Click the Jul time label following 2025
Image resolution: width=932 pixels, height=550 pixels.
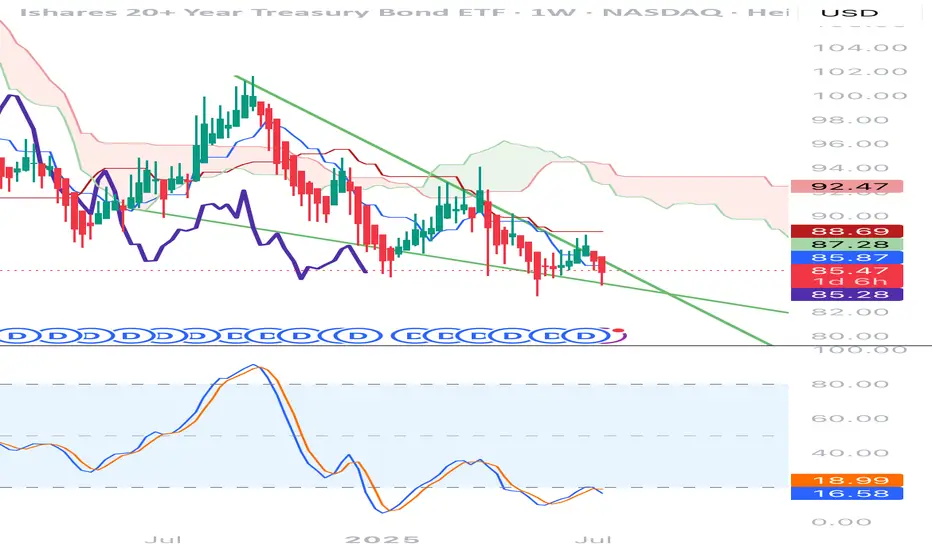[593, 539]
